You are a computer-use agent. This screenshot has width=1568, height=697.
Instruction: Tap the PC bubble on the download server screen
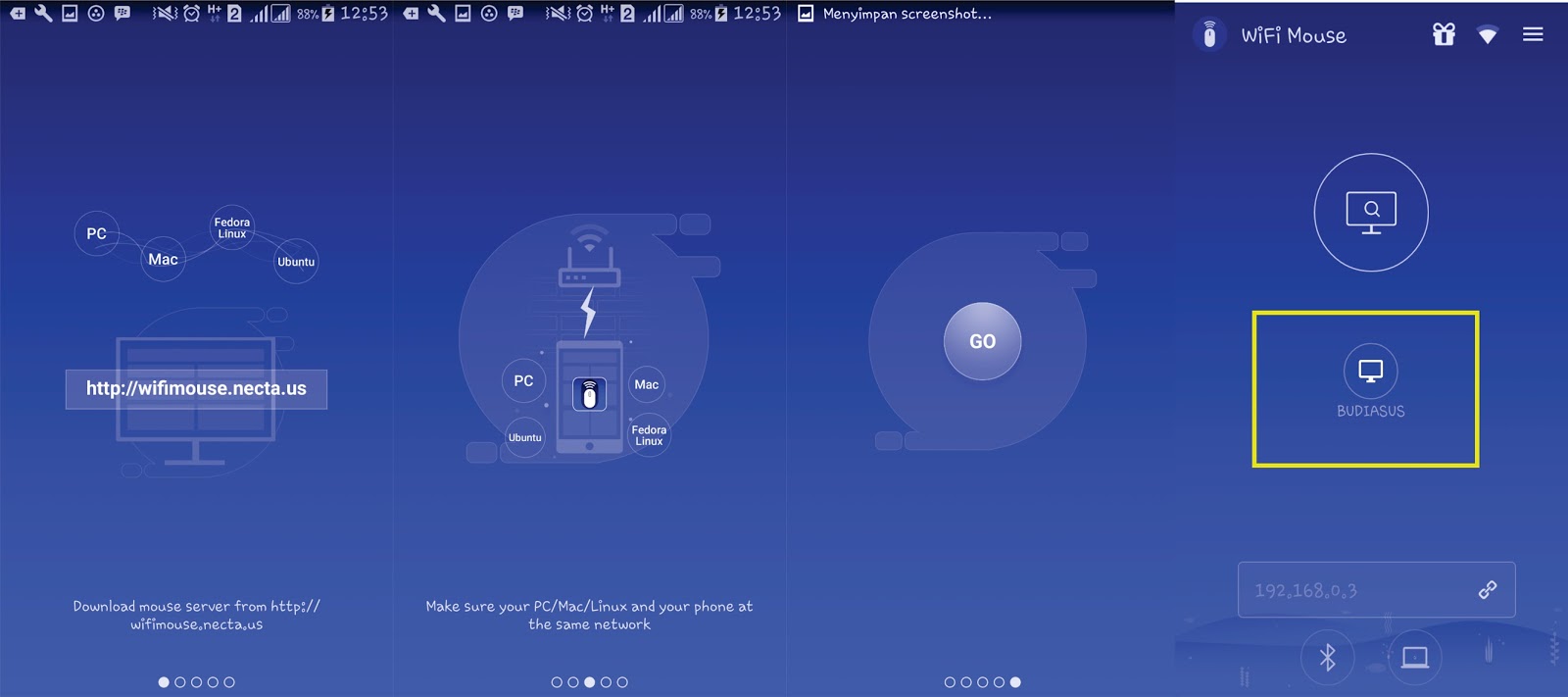[x=96, y=233]
